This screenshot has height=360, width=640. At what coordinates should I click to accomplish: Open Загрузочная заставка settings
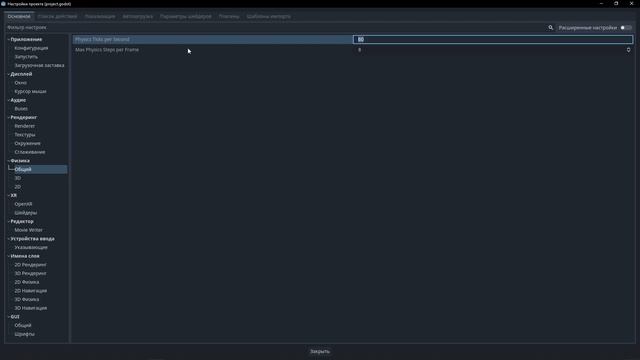click(x=39, y=65)
